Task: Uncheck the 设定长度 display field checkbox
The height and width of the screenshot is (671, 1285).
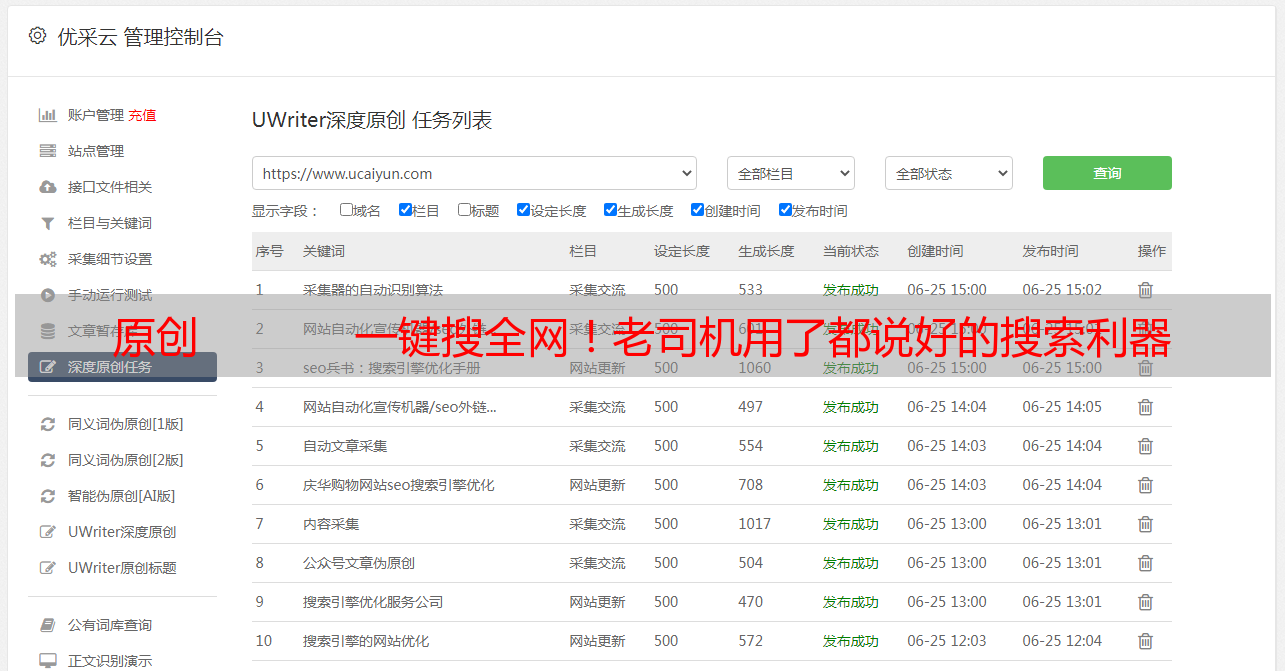Action: 523,210
